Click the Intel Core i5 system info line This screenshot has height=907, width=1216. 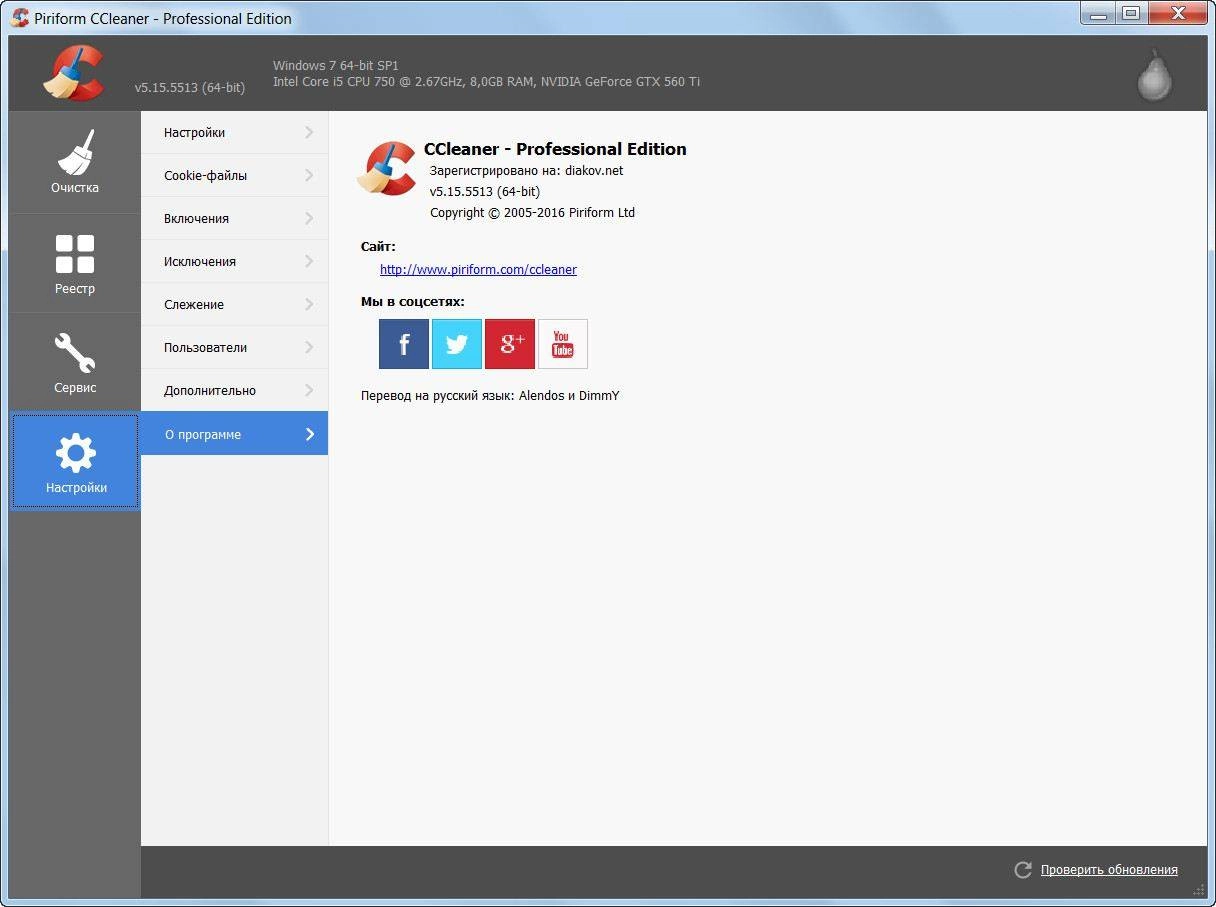tap(486, 82)
